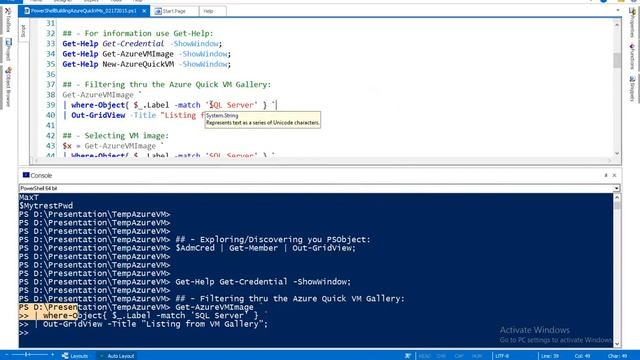Click line number 36 in the gutter
The image size is (640, 360).
coord(50,74)
